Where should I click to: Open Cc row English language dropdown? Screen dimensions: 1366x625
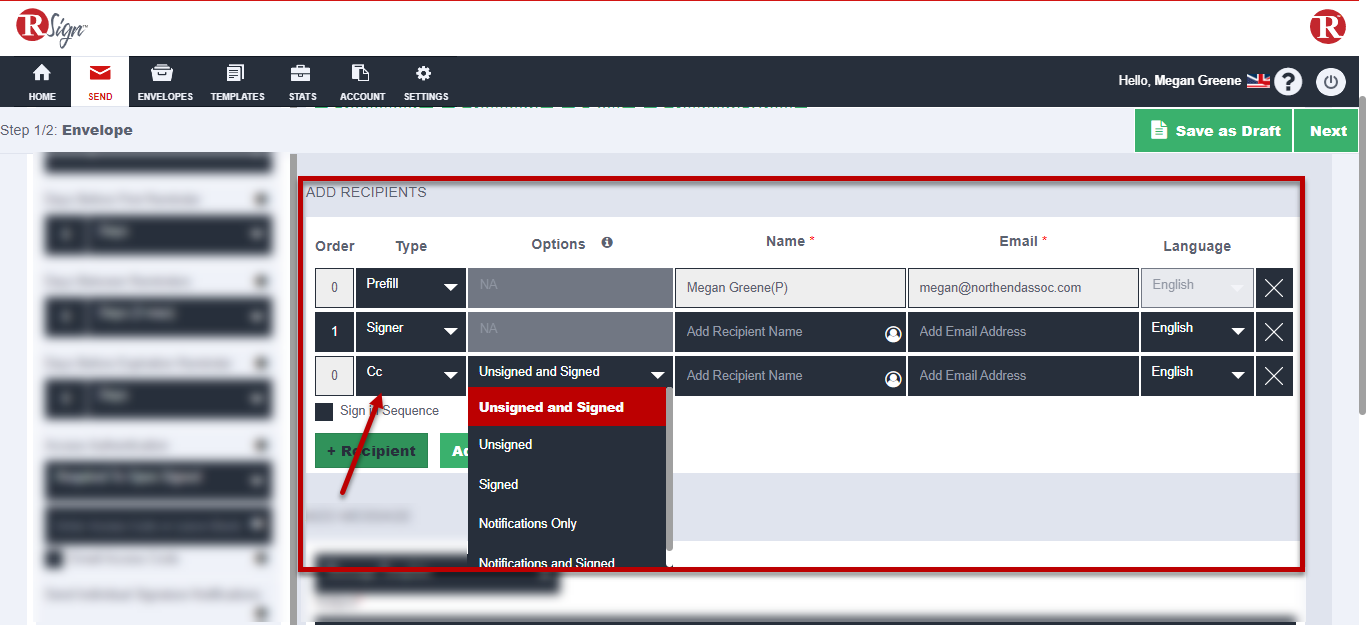coord(1197,376)
